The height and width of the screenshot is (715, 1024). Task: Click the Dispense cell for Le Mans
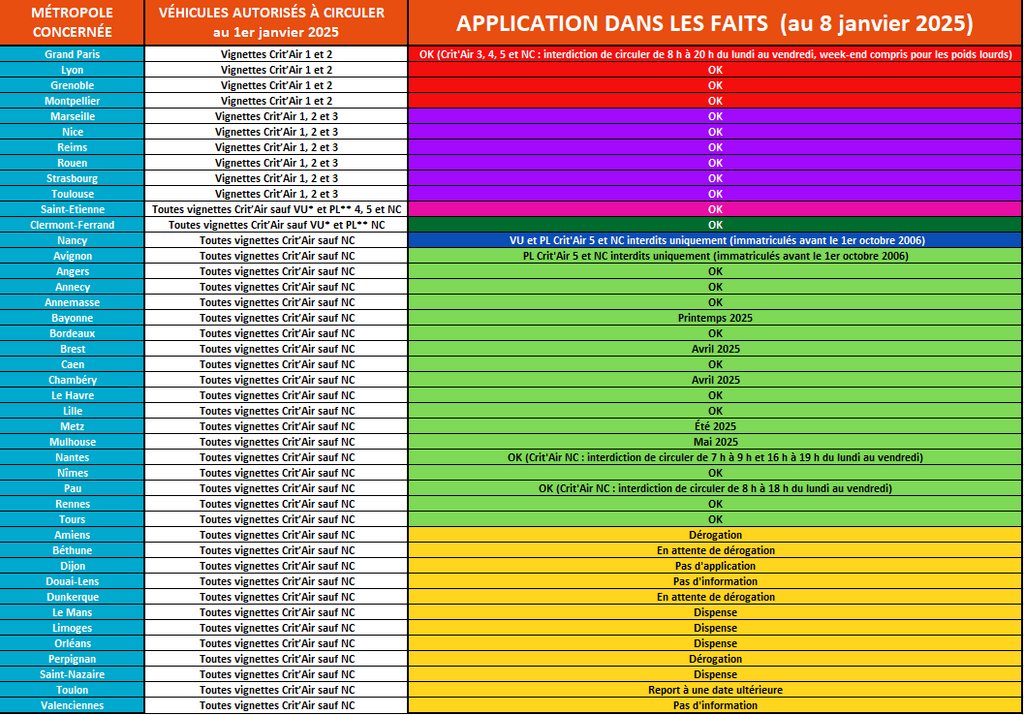click(715, 612)
